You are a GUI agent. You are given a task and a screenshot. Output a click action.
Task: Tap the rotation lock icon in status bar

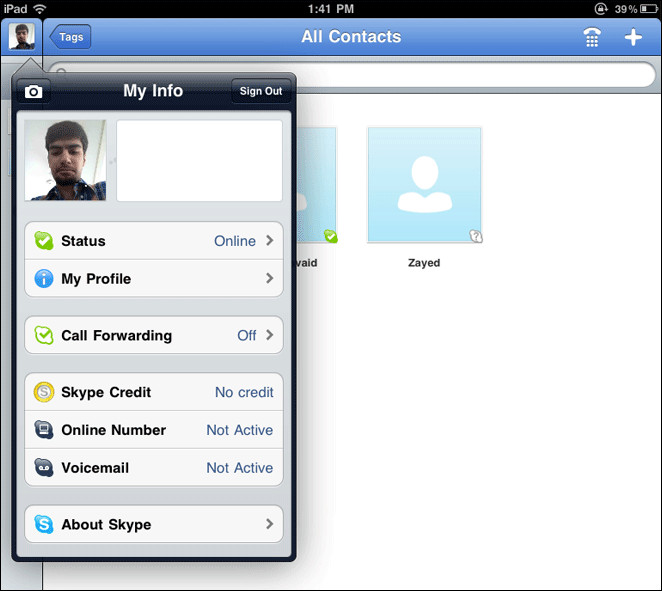(601, 8)
